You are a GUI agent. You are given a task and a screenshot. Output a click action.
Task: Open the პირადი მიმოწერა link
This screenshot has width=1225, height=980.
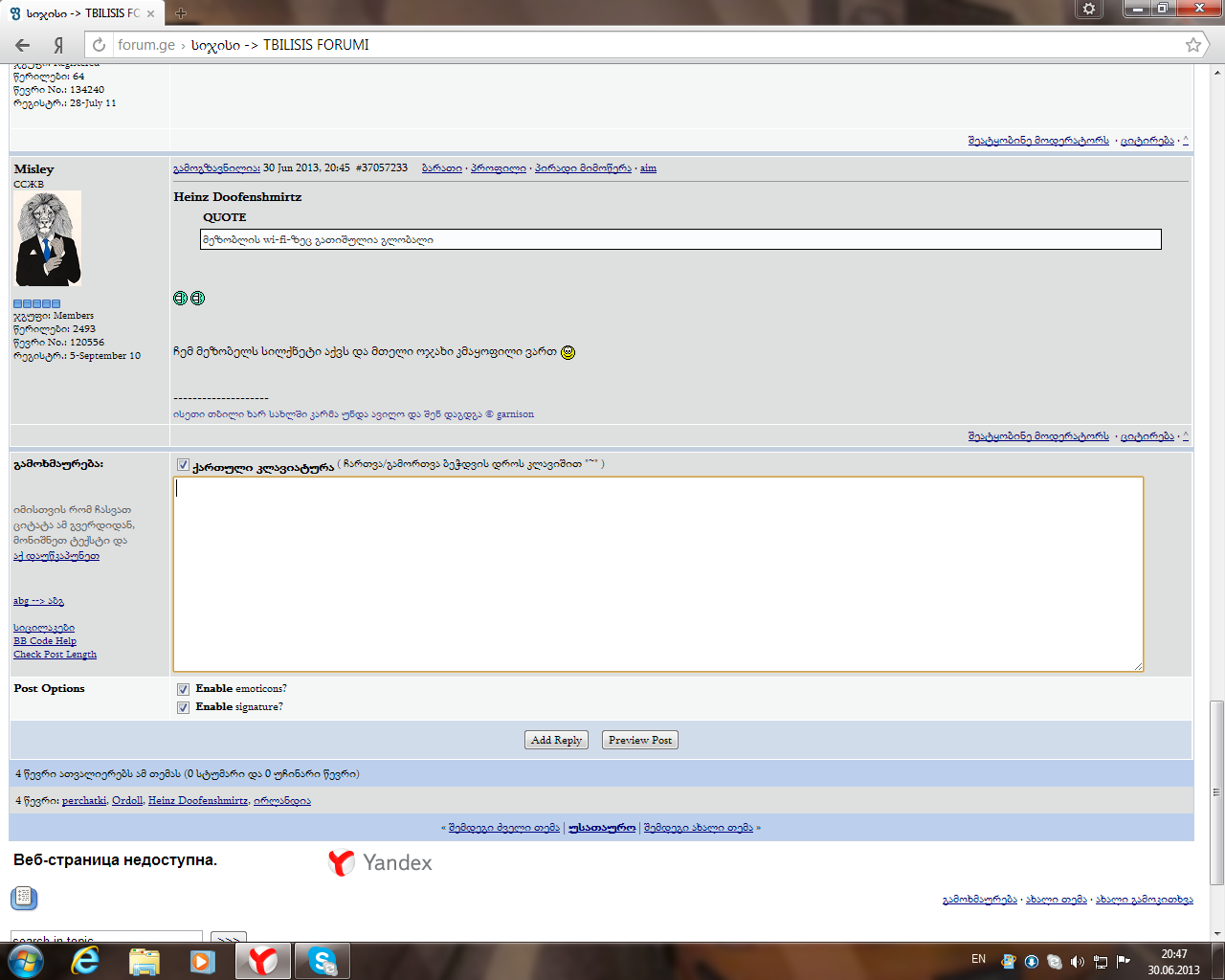(x=583, y=168)
